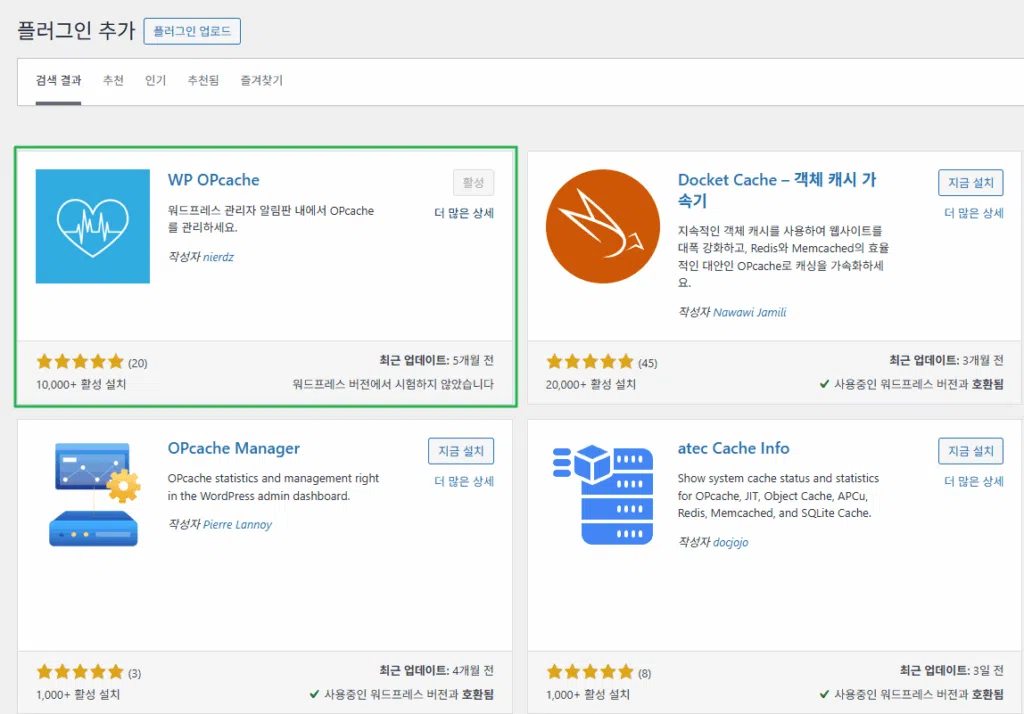Click the 플러그인 추가 page heading
Viewport: 1024px width, 714px height.
coord(76,30)
